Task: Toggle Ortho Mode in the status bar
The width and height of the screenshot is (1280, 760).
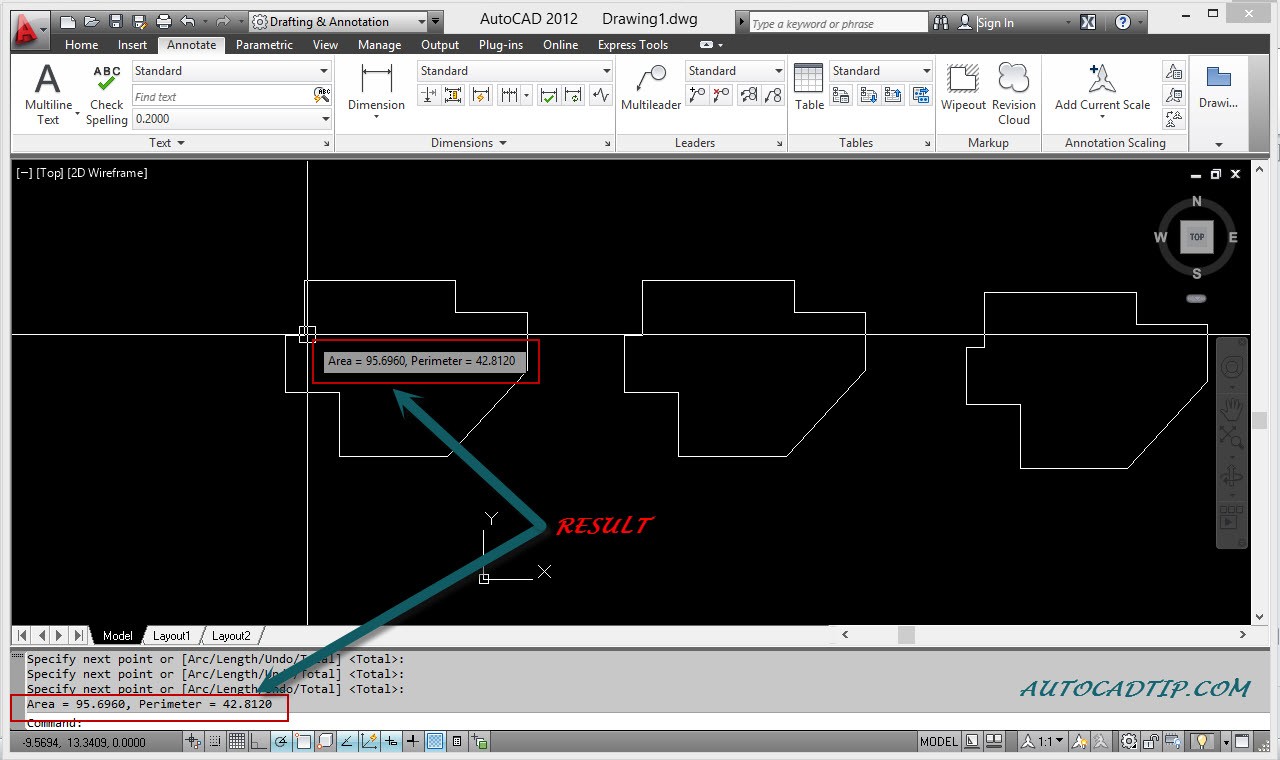Action: tap(259, 742)
